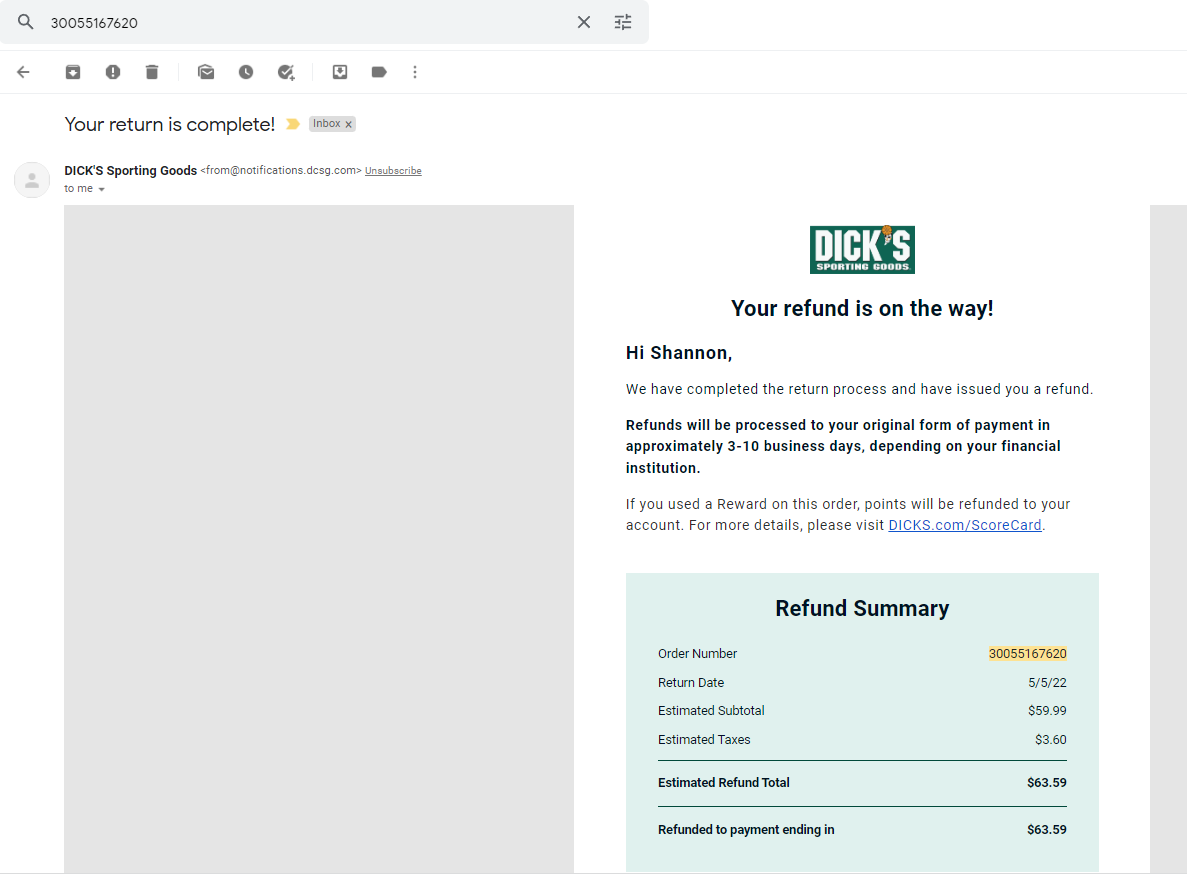
Task: Click the DICK'S Sporting Goods logo
Action: (862, 250)
